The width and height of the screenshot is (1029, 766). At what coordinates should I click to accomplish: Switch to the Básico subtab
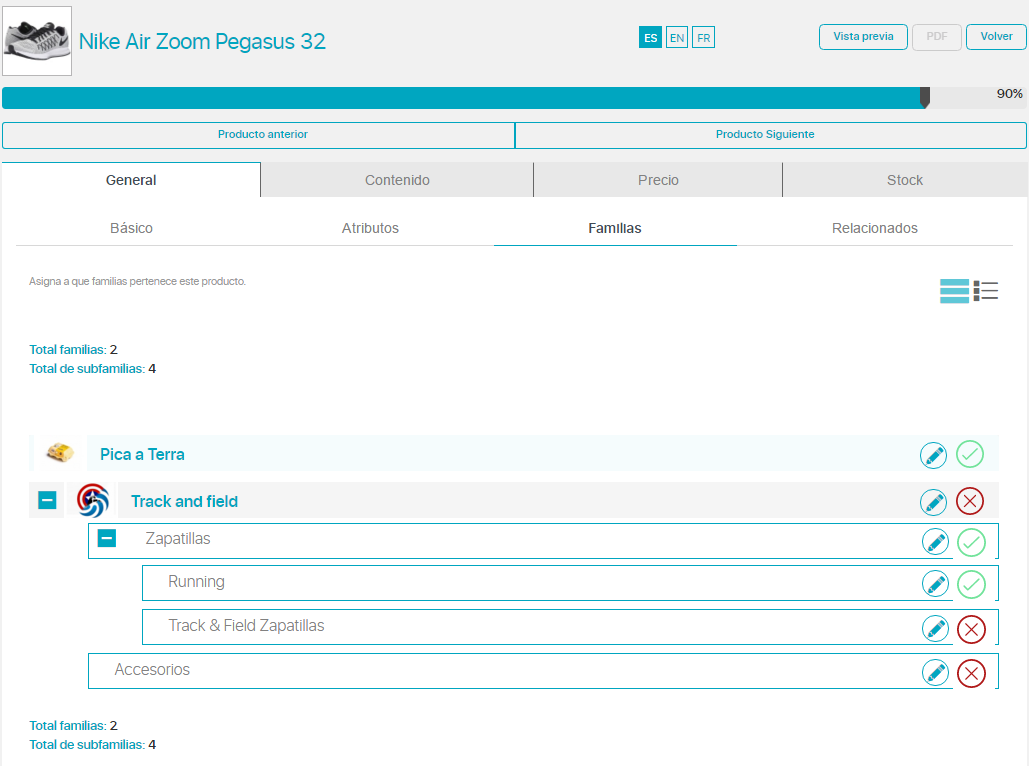(131, 228)
